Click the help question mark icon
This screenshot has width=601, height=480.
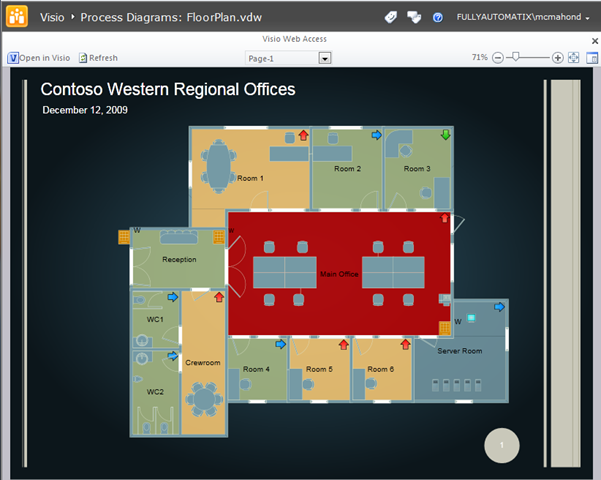click(438, 18)
